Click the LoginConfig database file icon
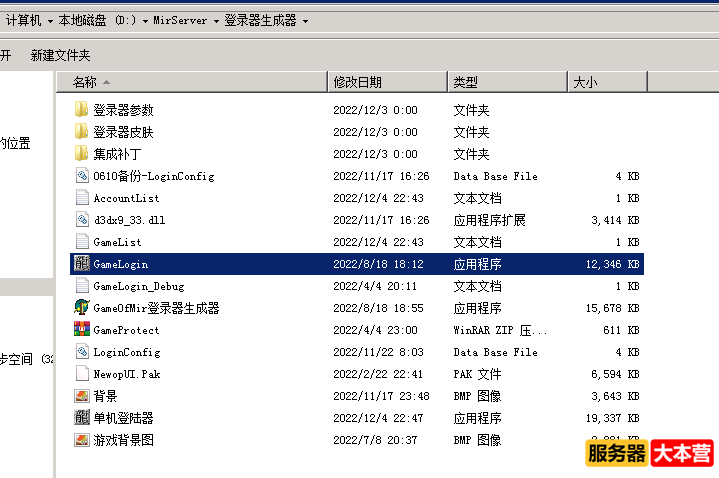Image resolution: width=719 pixels, height=478 pixels. (x=82, y=352)
